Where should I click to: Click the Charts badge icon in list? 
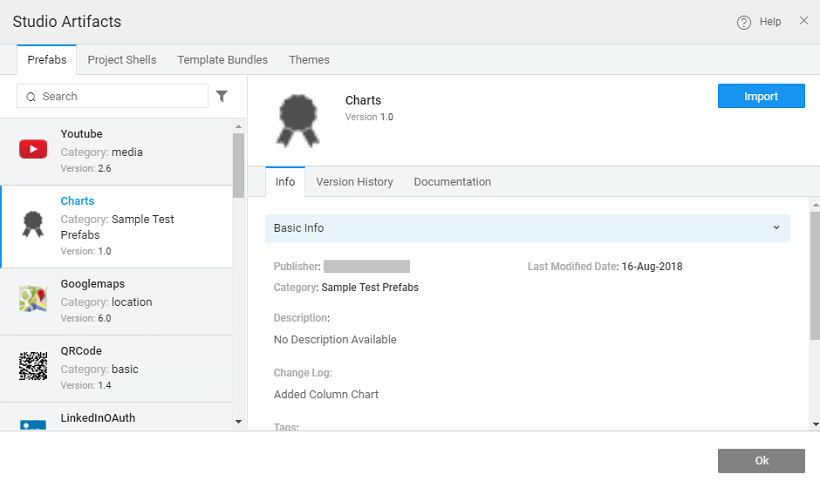tap(33, 225)
